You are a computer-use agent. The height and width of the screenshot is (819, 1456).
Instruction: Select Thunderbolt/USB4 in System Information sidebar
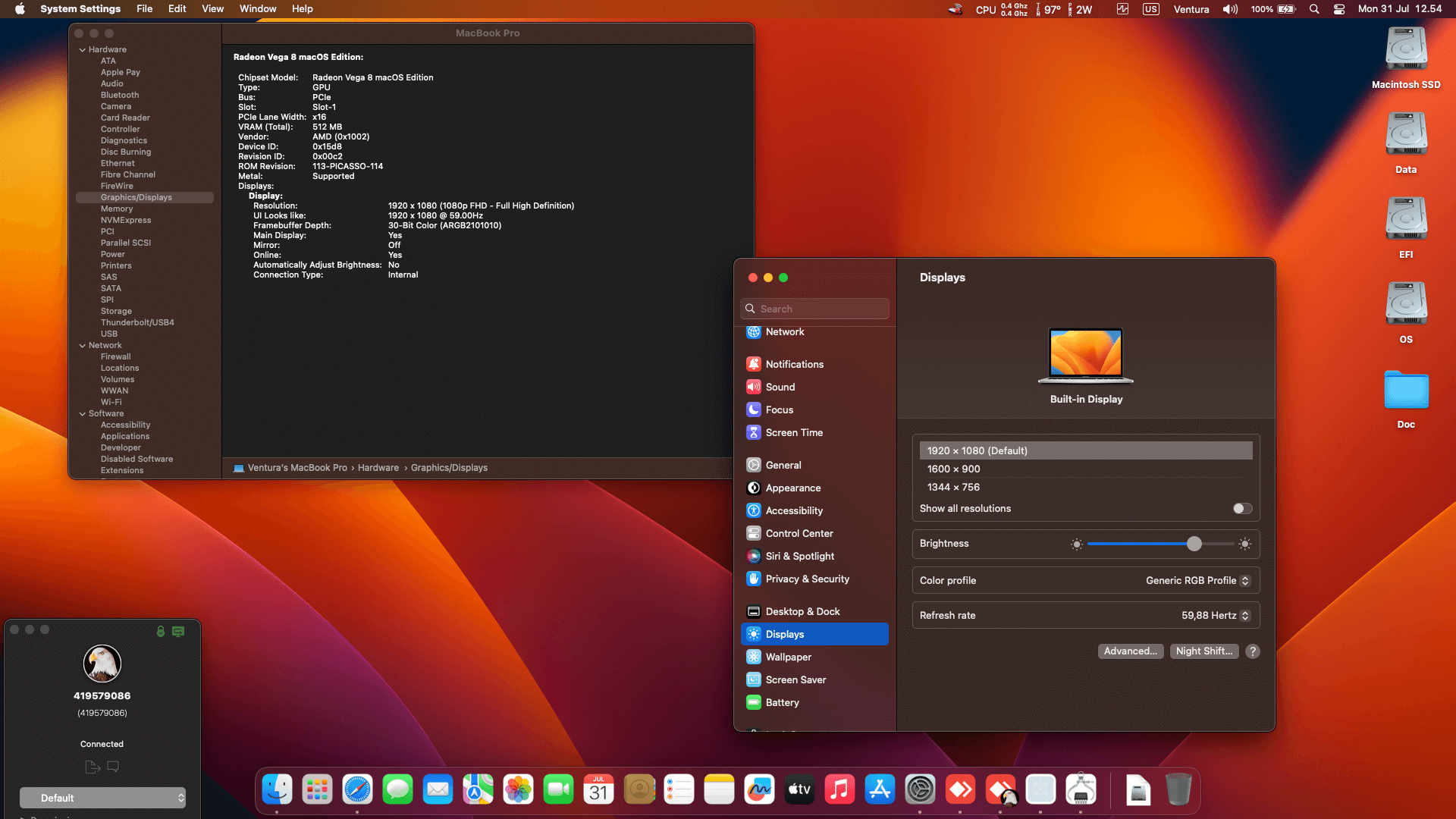137,323
